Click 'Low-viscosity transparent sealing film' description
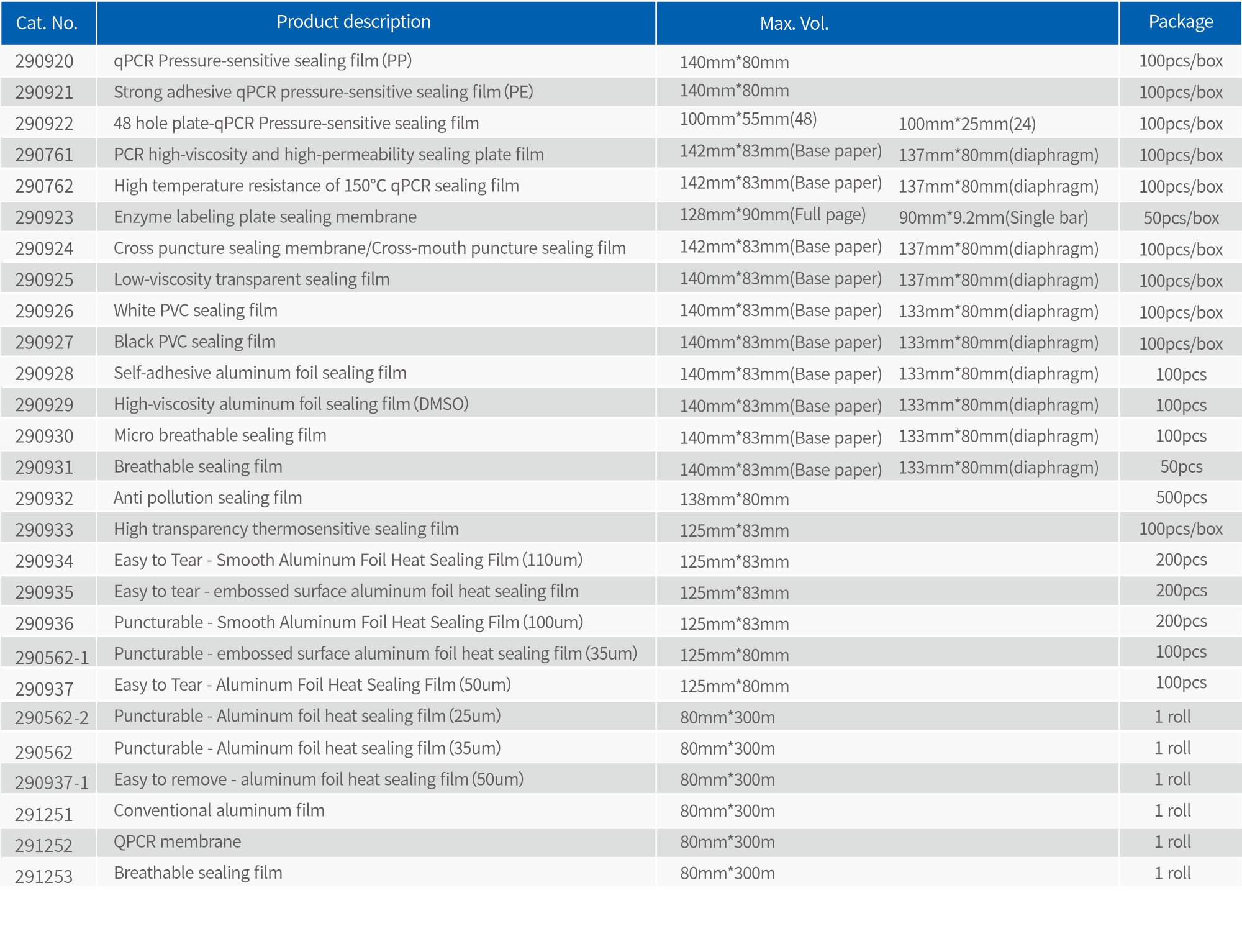This screenshot has width=1242, height=952. click(252, 279)
